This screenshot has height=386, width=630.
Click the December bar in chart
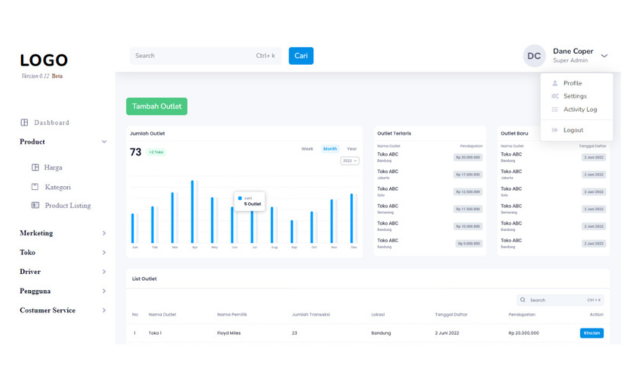(x=352, y=219)
